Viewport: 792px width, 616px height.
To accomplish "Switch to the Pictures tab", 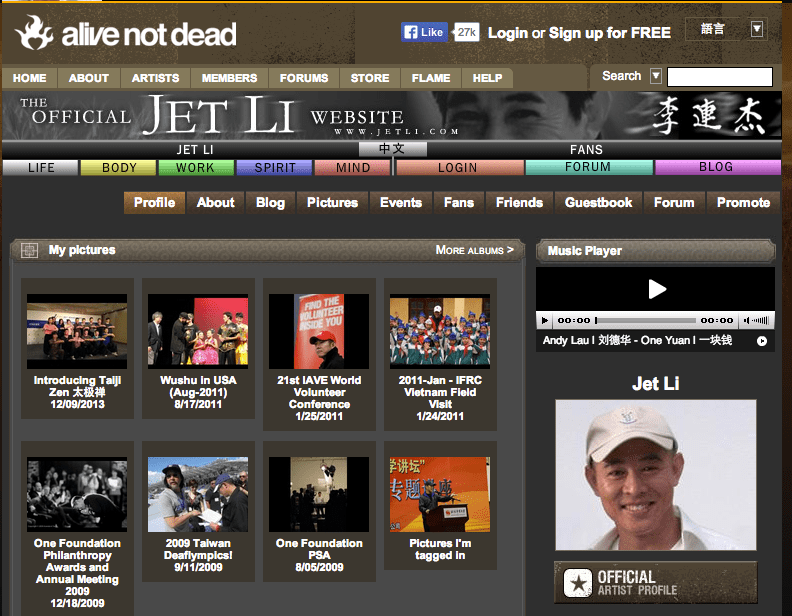I will click(x=332, y=202).
